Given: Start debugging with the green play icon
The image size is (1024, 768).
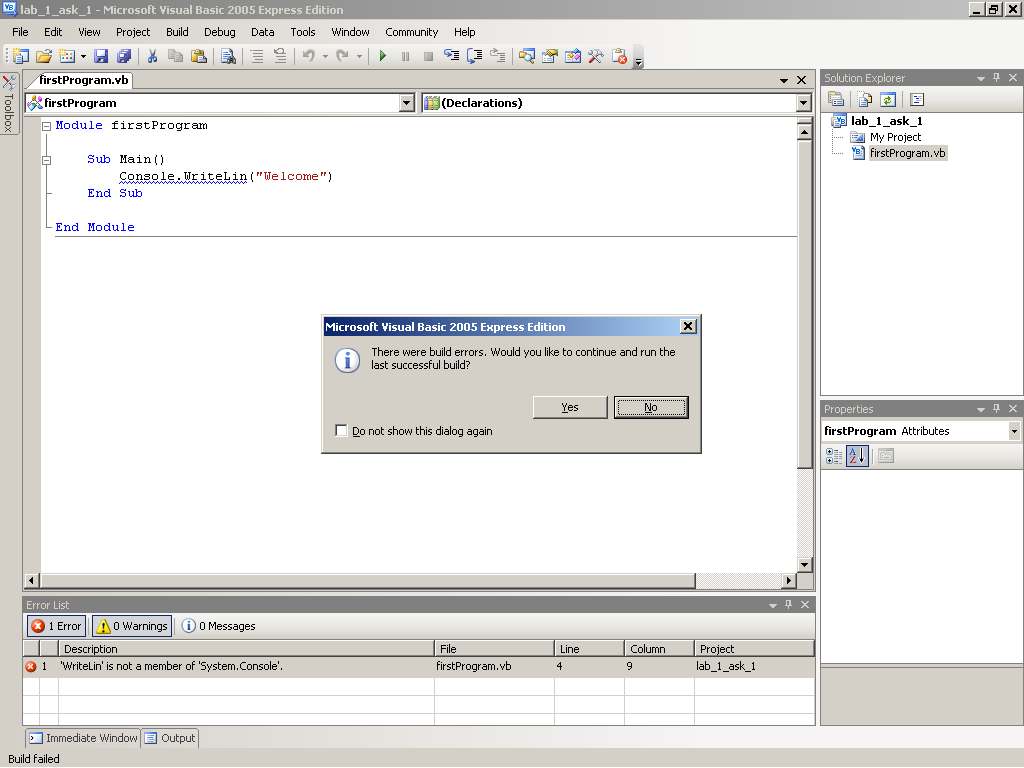Looking at the screenshot, I should pyautogui.click(x=383, y=56).
